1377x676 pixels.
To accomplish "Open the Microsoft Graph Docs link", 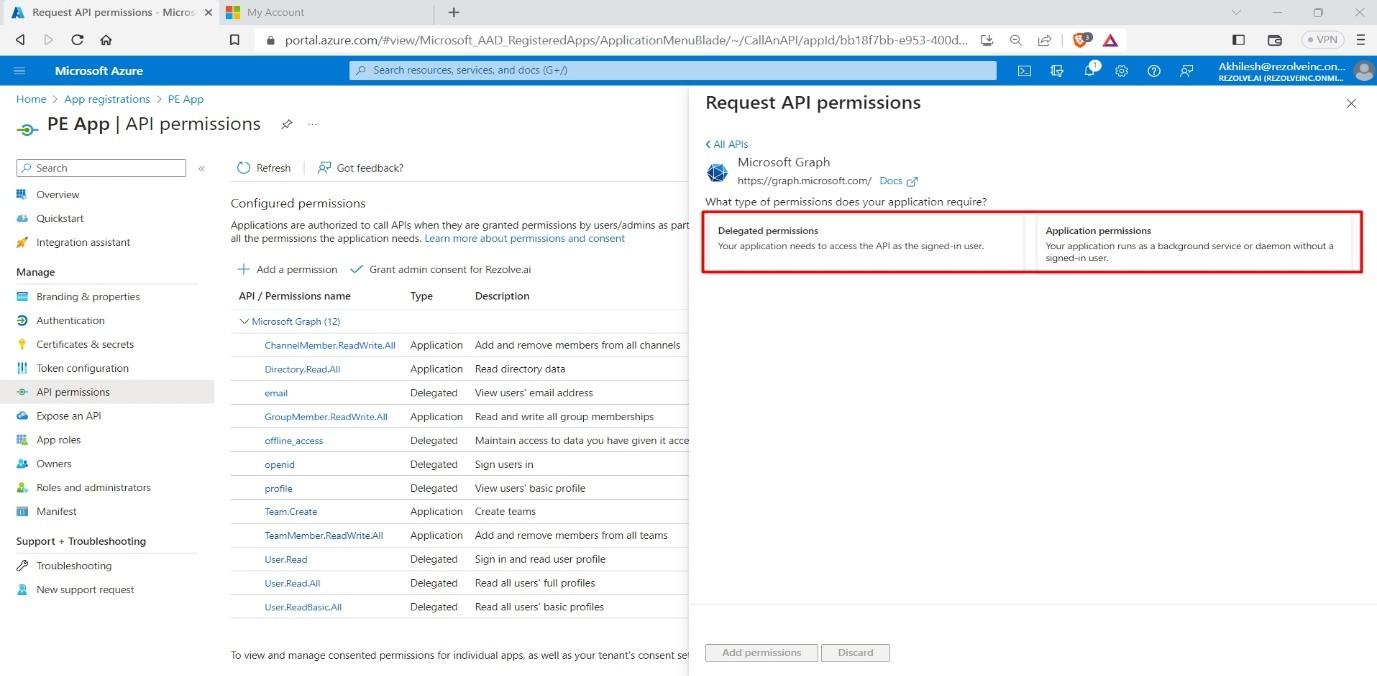I will coord(898,181).
